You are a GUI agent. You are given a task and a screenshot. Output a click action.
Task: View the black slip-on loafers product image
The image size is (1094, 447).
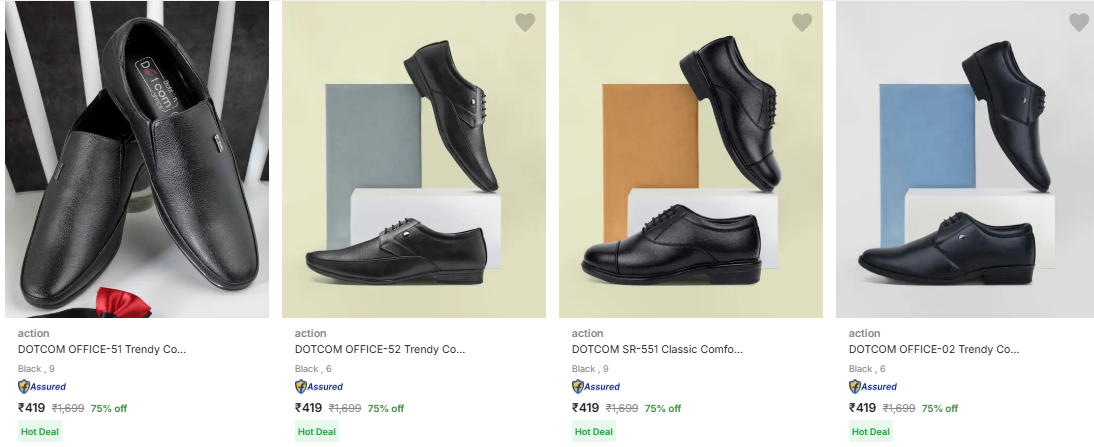(x=137, y=160)
